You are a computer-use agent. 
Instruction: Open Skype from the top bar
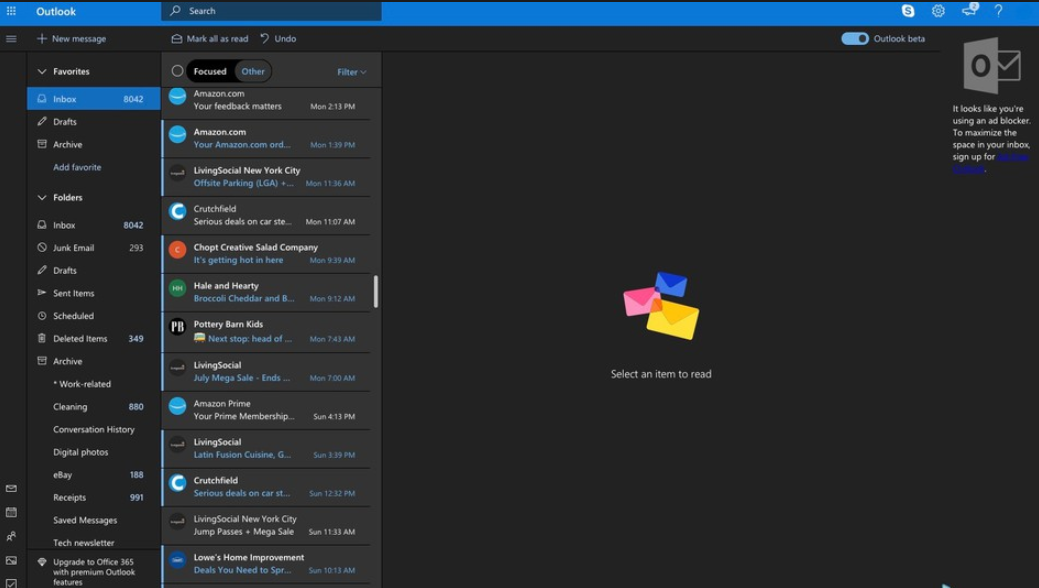tap(908, 11)
